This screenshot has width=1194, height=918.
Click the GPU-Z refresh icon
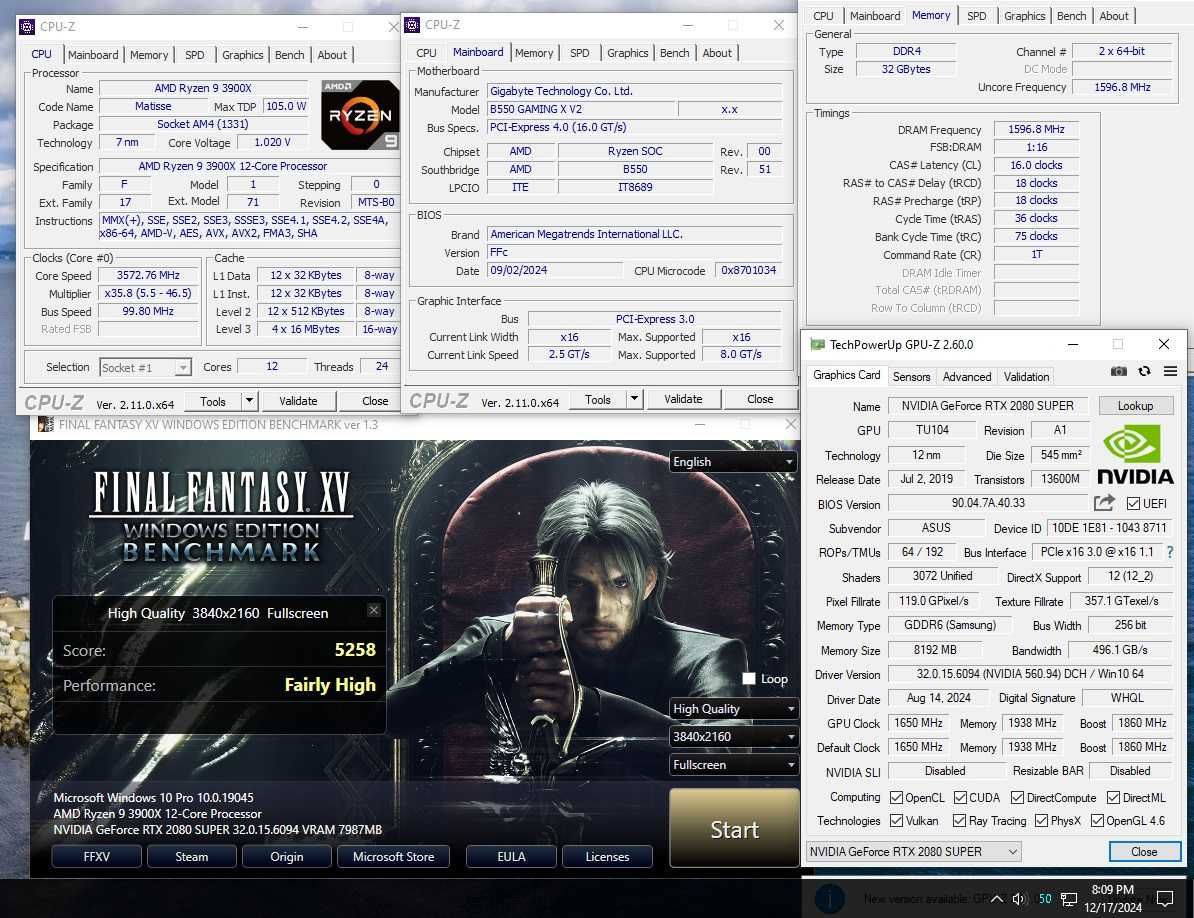[x=1145, y=371]
